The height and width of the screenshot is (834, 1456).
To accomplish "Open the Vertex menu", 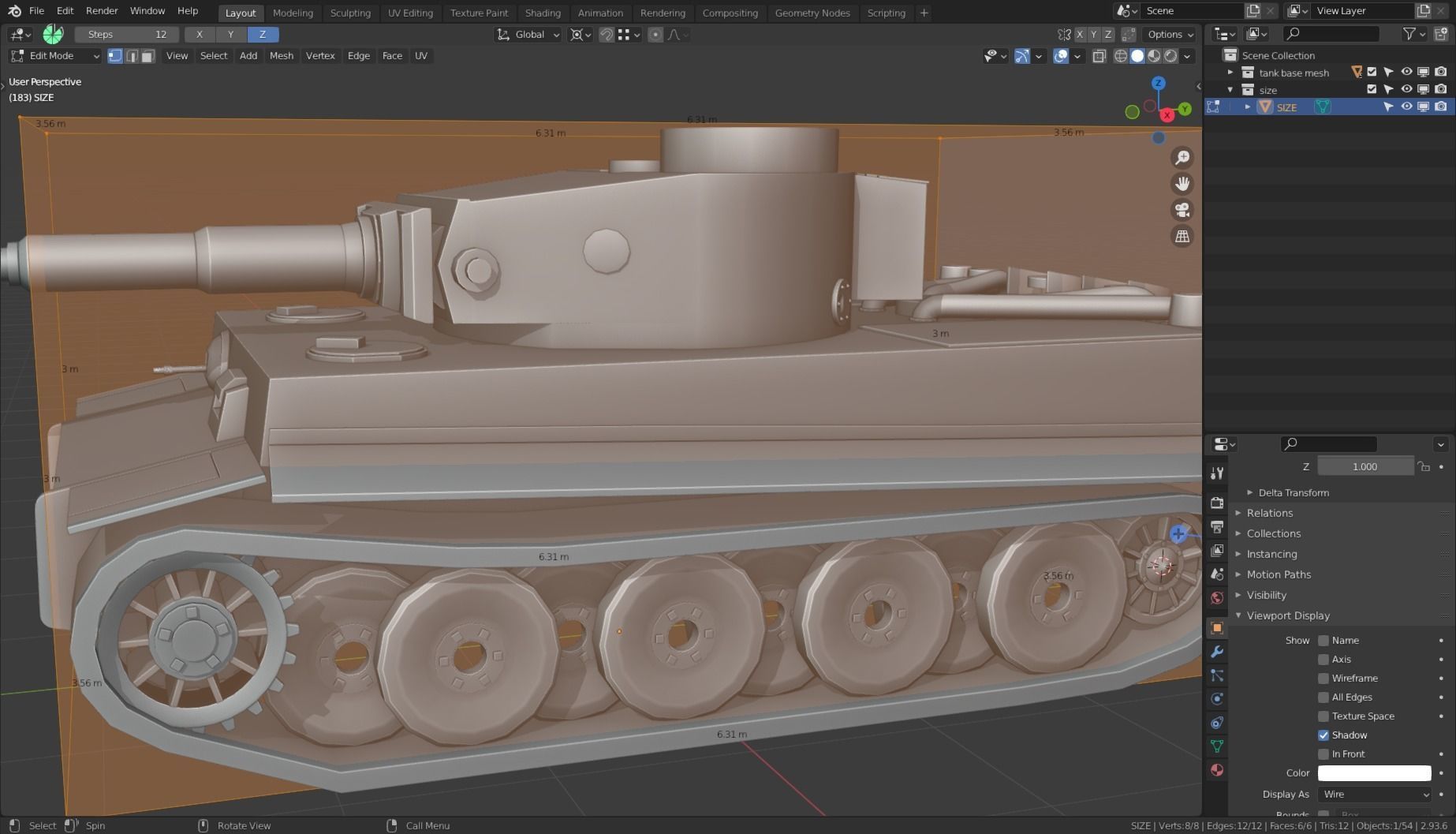I will (x=320, y=56).
